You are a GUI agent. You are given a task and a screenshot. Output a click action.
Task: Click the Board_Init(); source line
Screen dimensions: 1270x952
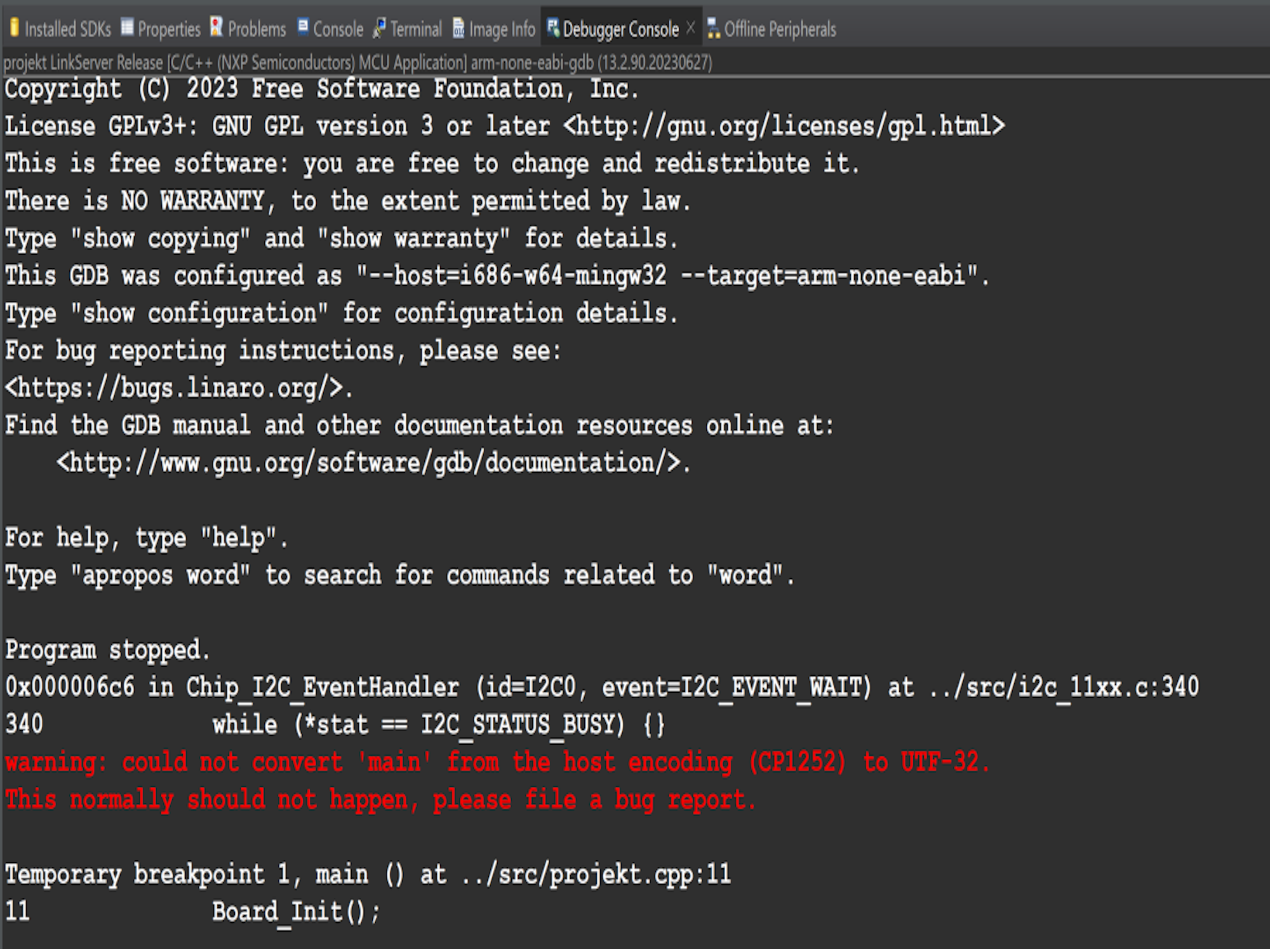[296, 912]
